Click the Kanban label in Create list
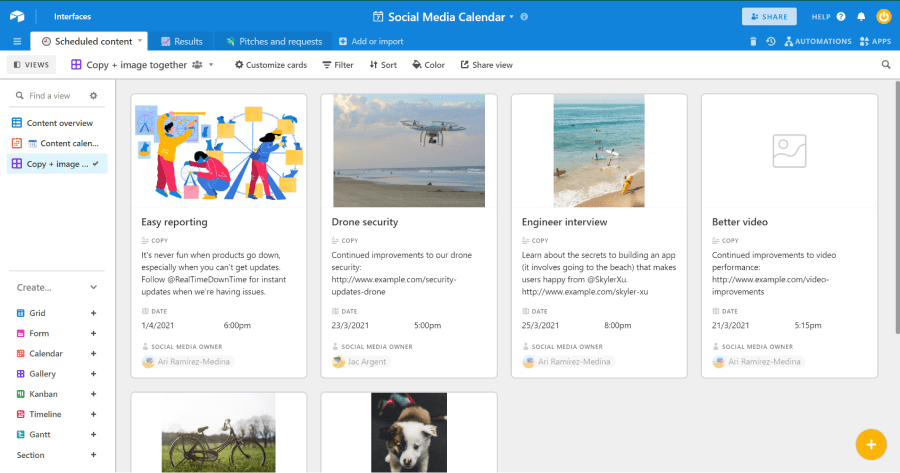The height and width of the screenshot is (473, 900). click(x=43, y=394)
